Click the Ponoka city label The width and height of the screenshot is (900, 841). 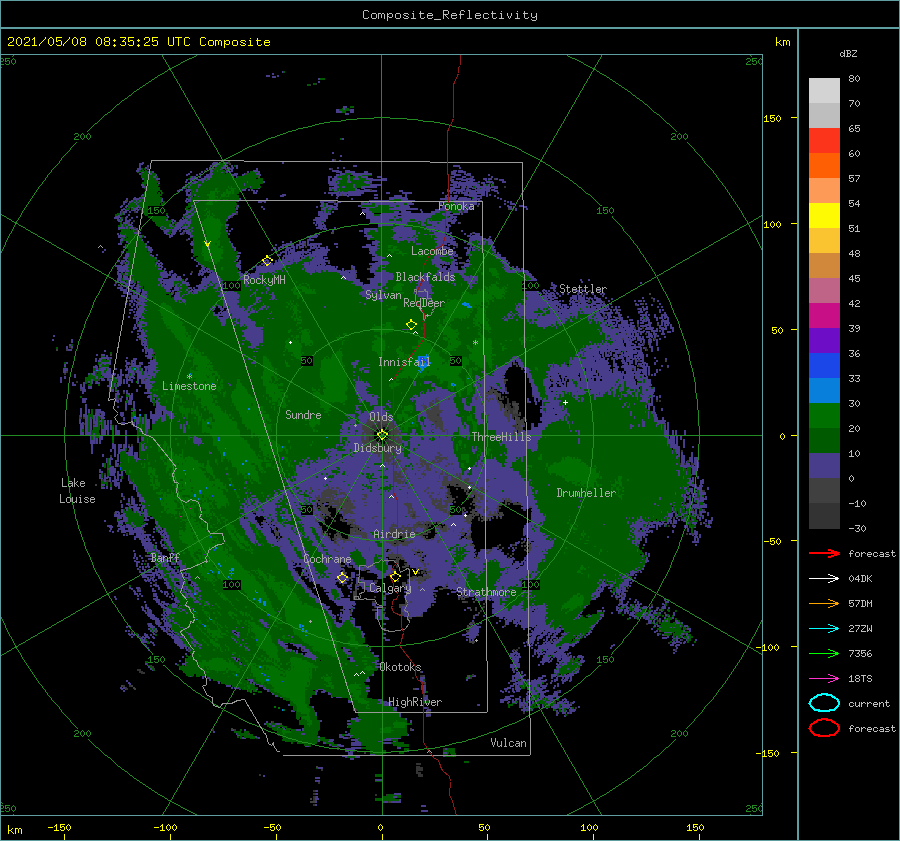[456, 206]
